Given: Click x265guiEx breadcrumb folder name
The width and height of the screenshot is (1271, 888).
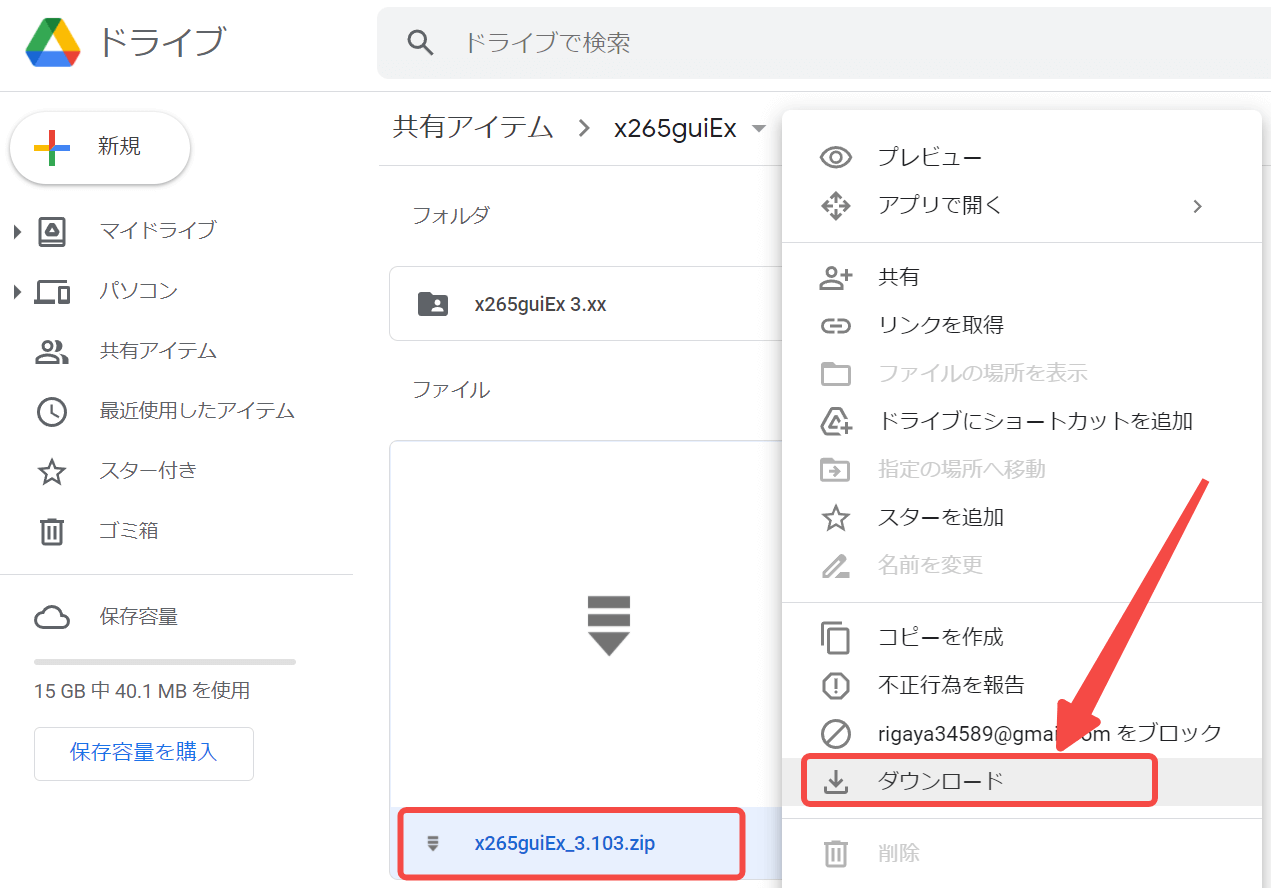Looking at the screenshot, I should (675, 128).
